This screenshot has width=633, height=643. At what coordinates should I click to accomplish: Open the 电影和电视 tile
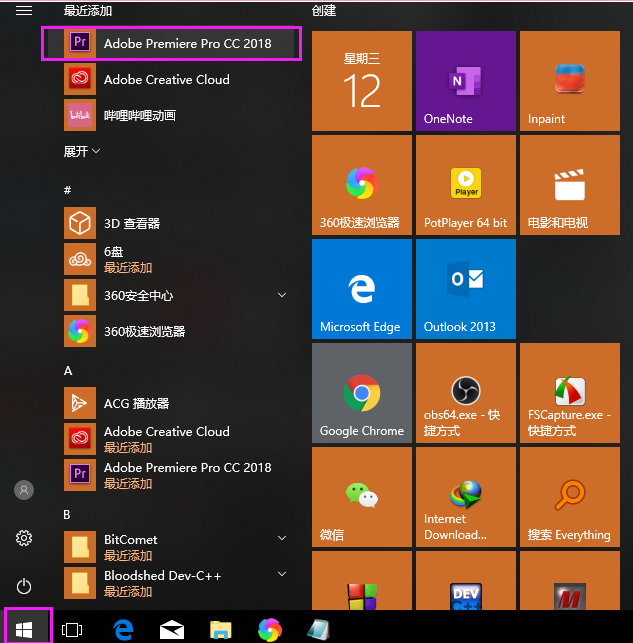click(570, 185)
